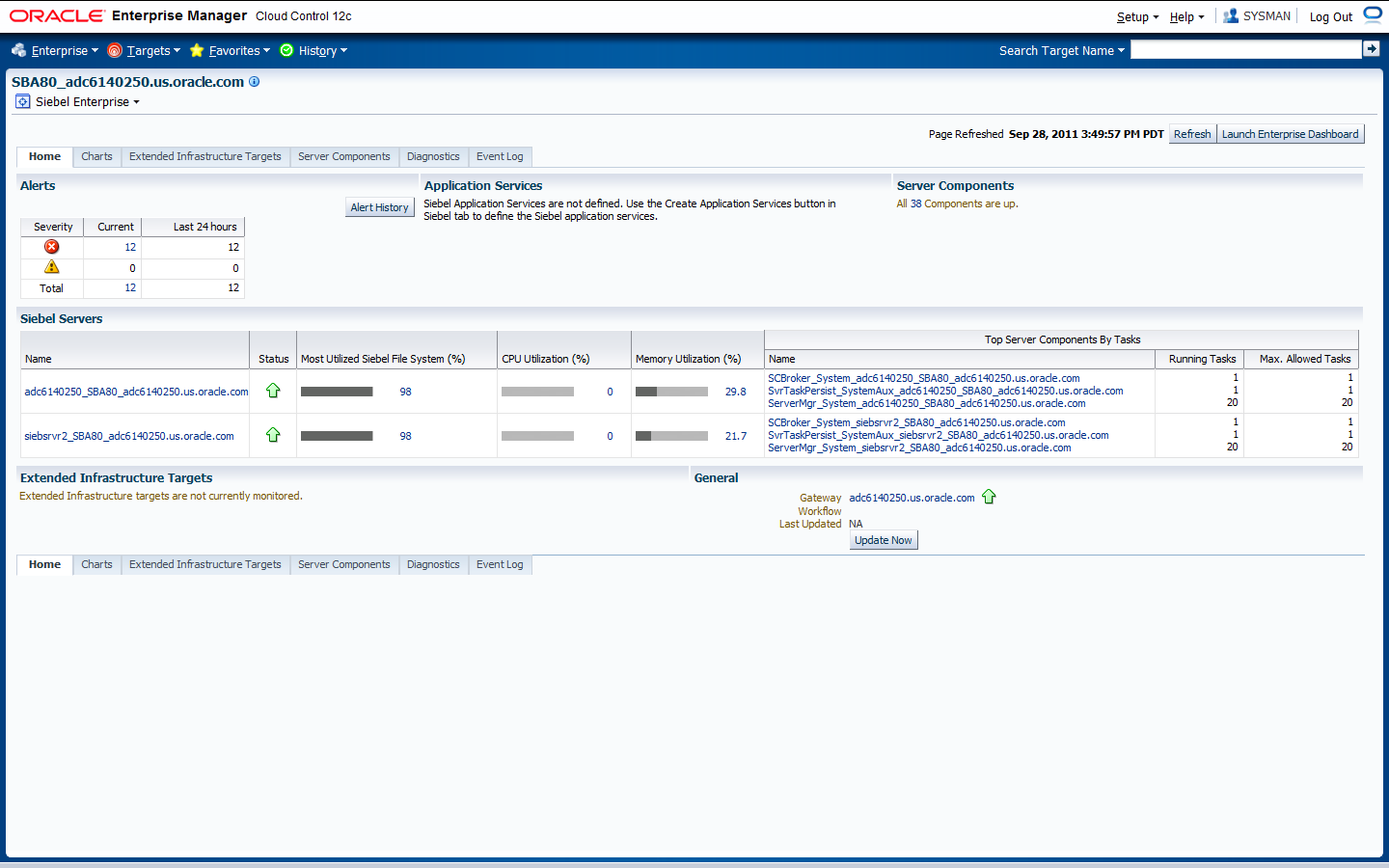This screenshot has height=868, width=1389.
Task: Click Launch Enterprise Dashboard button
Action: [x=1291, y=134]
